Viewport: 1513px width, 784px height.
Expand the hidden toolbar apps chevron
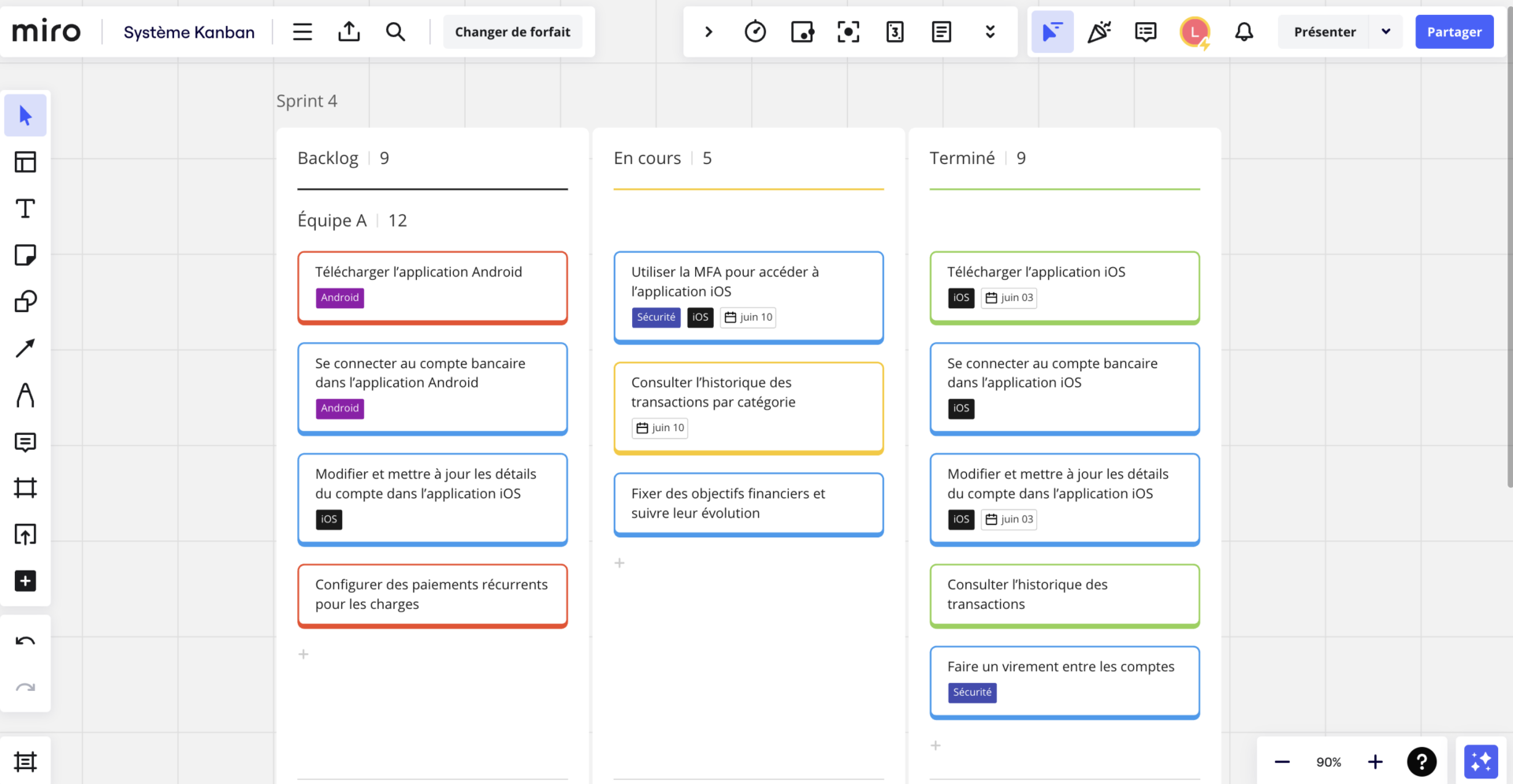click(x=990, y=32)
